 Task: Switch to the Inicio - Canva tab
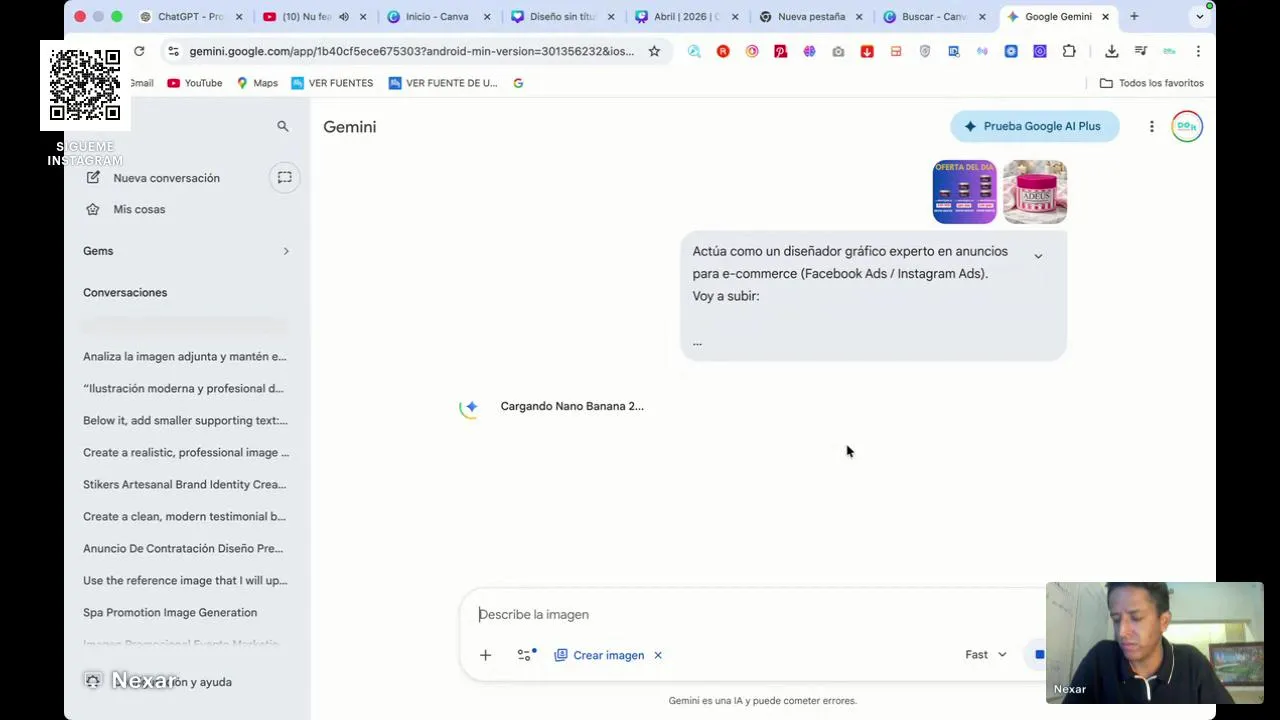[x=437, y=16]
